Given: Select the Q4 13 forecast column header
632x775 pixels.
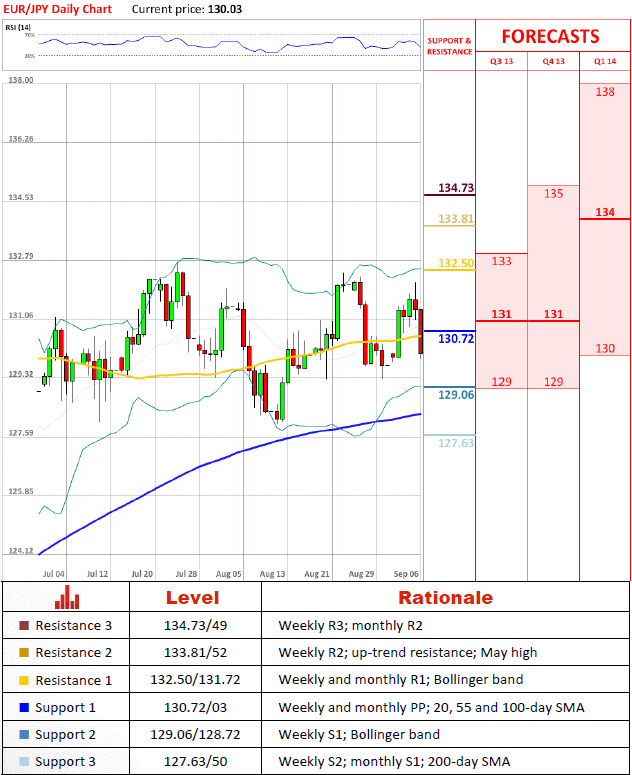Looking at the screenshot, I should [553, 61].
